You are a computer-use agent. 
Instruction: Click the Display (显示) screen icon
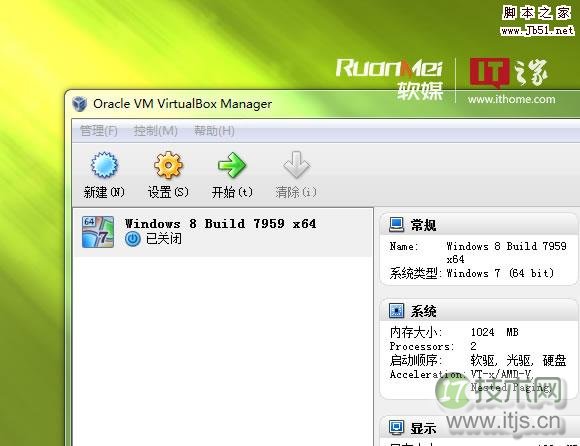(396, 428)
